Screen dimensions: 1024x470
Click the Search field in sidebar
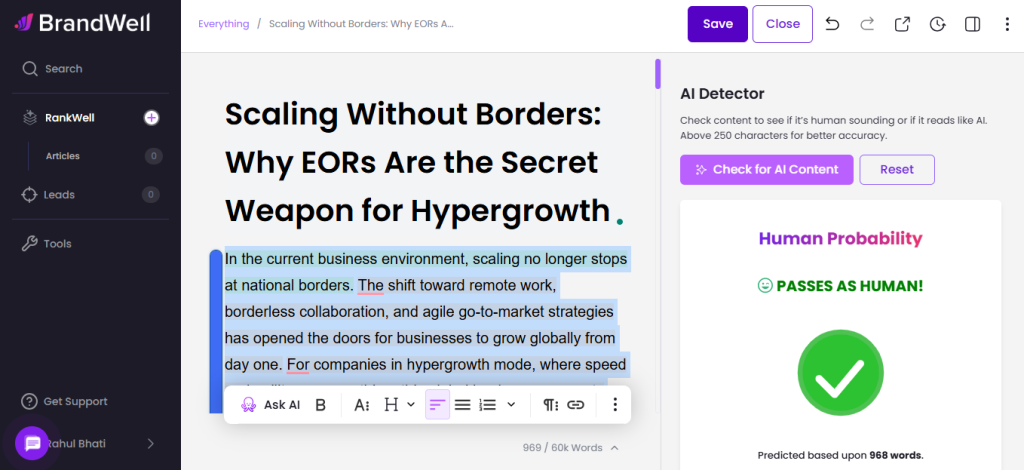coord(63,69)
